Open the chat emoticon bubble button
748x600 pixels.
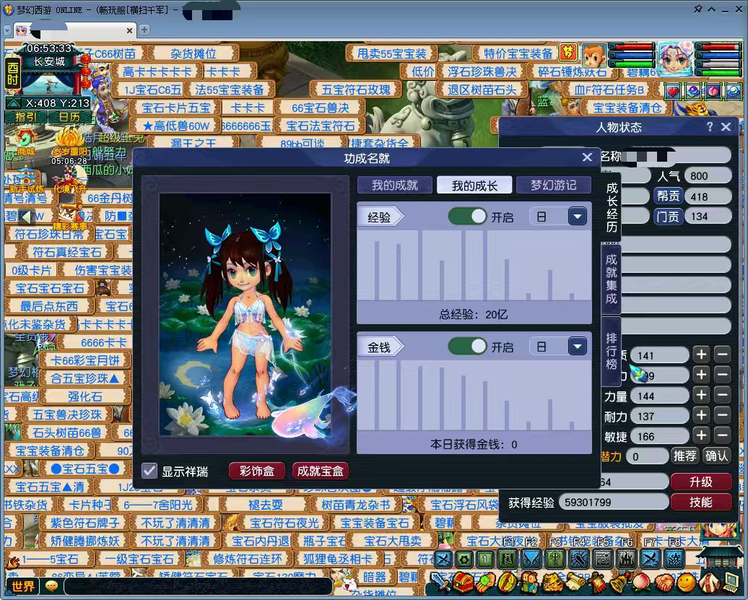coord(52,586)
